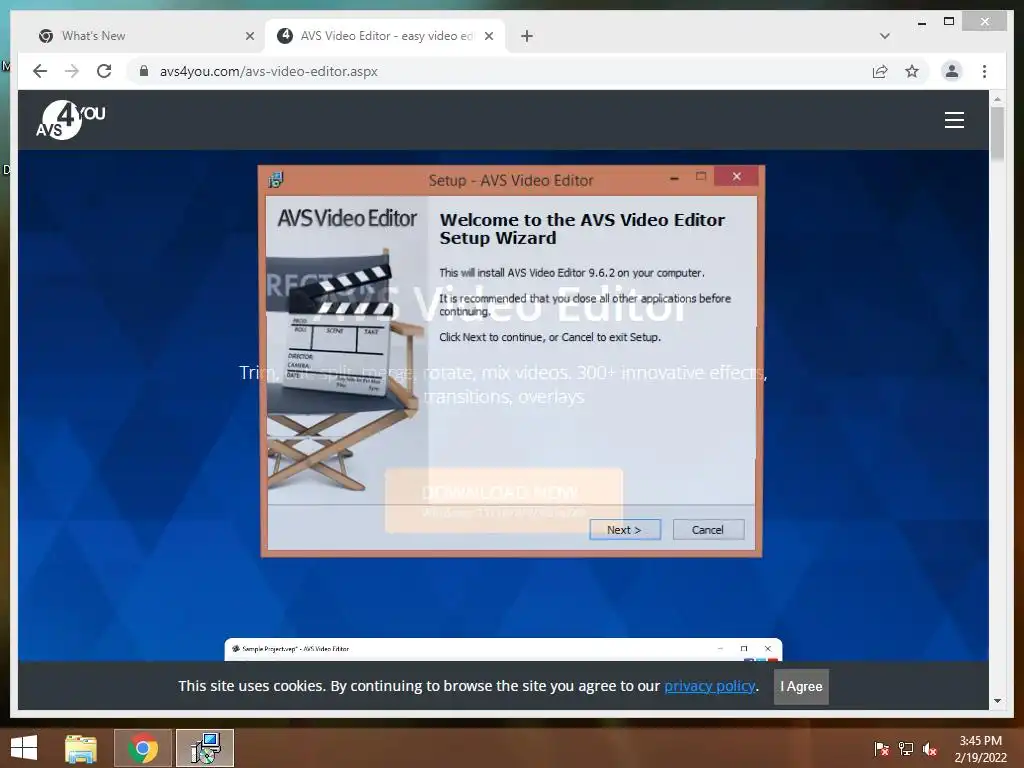The width and height of the screenshot is (1024, 768).
Task: Close the Setup - AVS Video Editor dialog
Action: [x=736, y=176]
